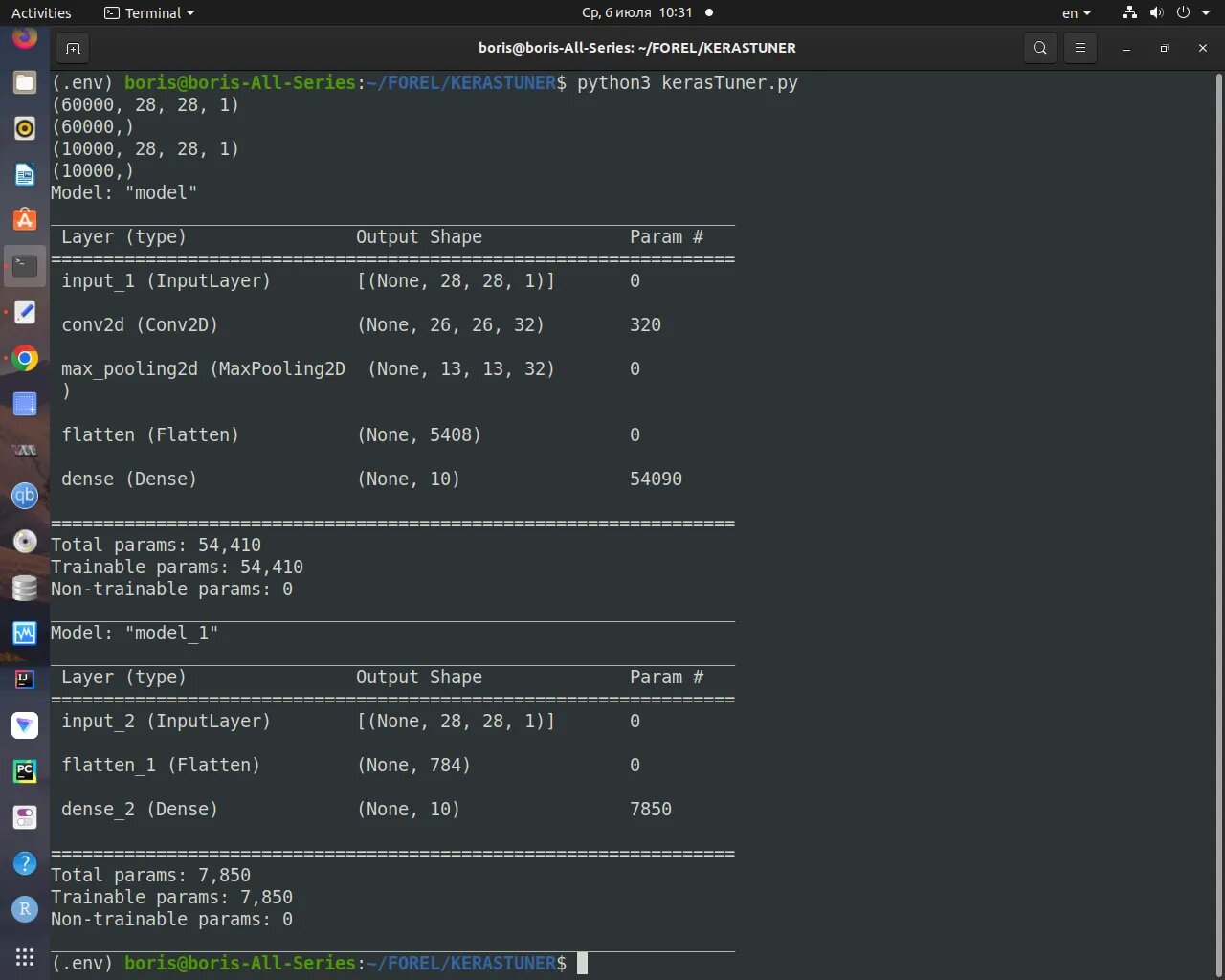Click the param value 54090
This screenshot has width=1225, height=980.
tap(656, 479)
